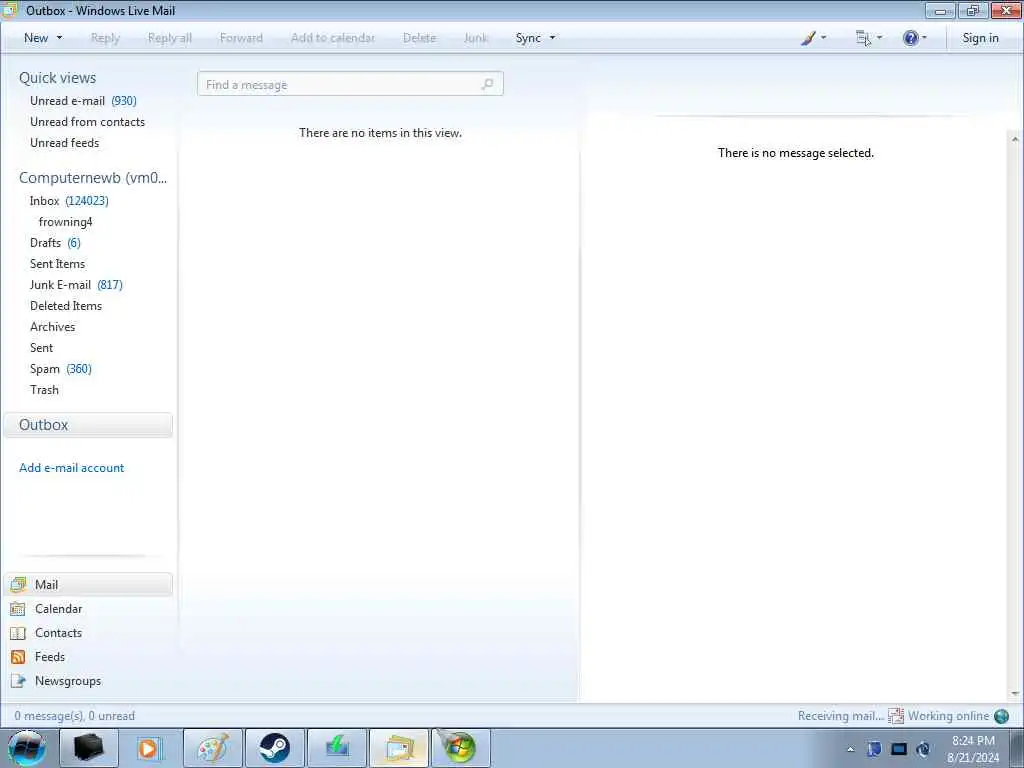Click the Contacts book icon
Image resolution: width=1024 pixels, height=768 pixels.
[18, 633]
